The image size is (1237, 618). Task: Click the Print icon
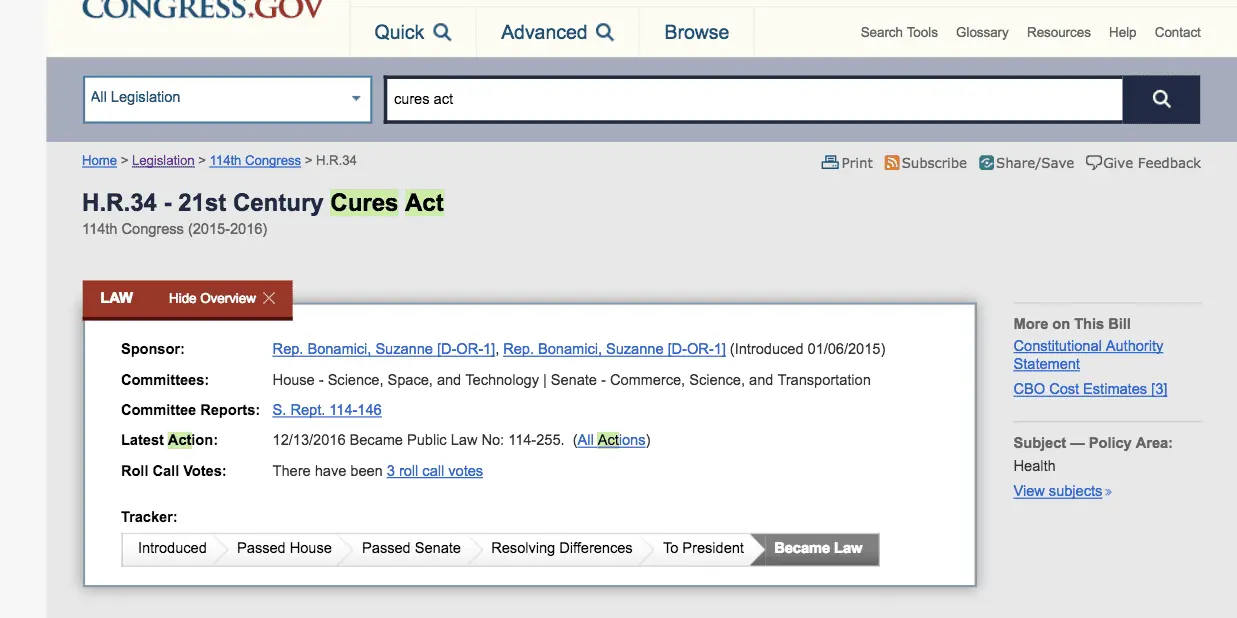(830, 163)
